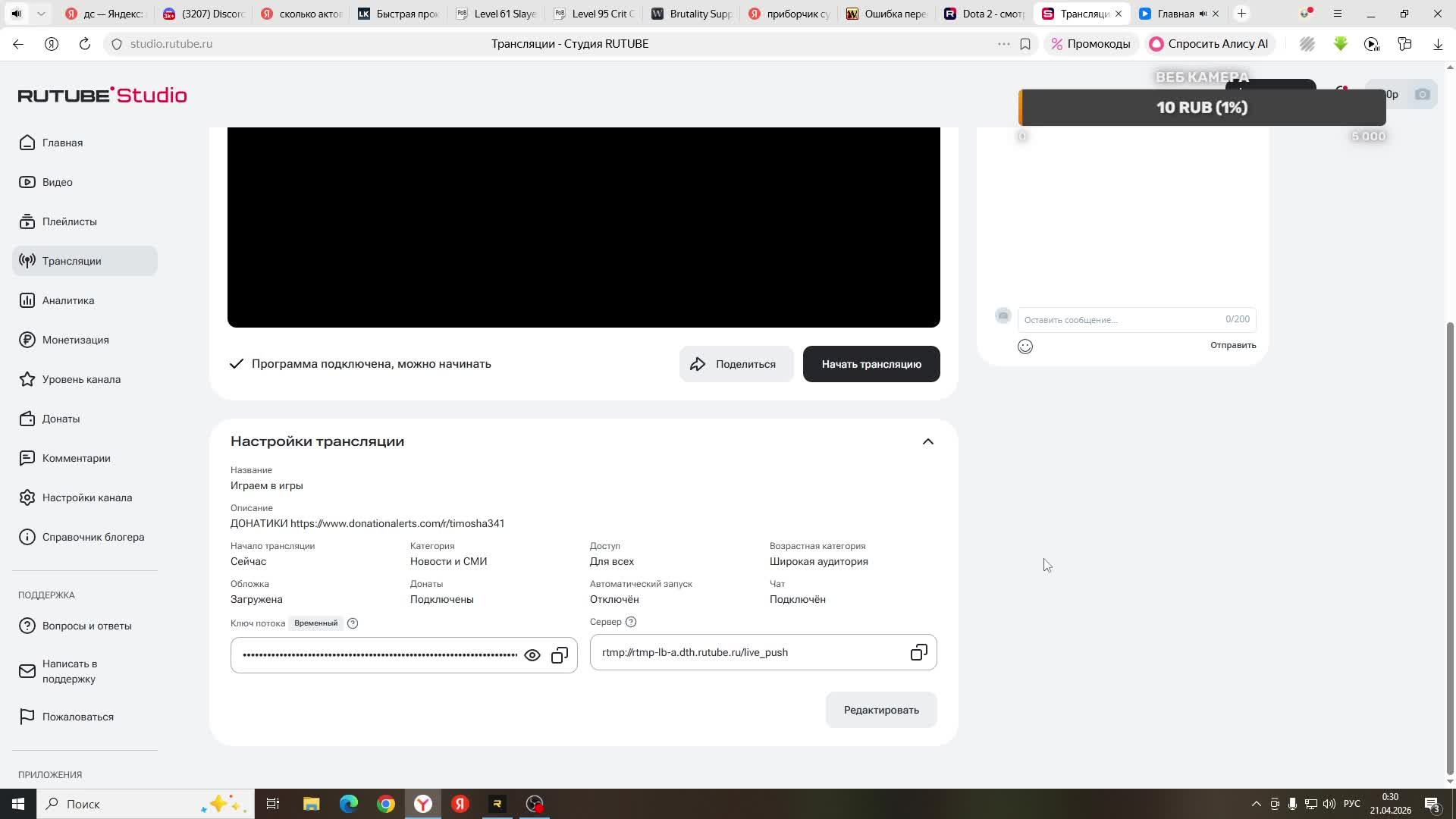Viewport: 1456px width, 819px height.
Task: Click Поделиться share button
Action: point(736,364)
